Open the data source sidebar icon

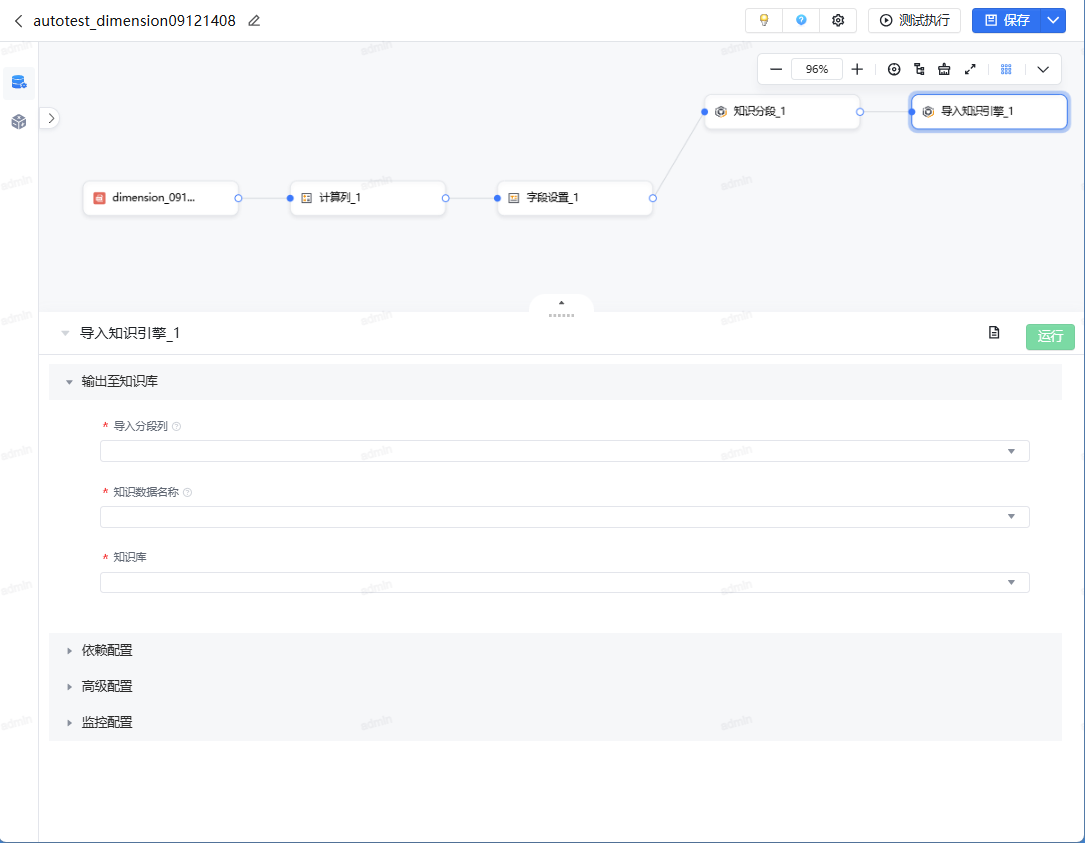(19, 82)
